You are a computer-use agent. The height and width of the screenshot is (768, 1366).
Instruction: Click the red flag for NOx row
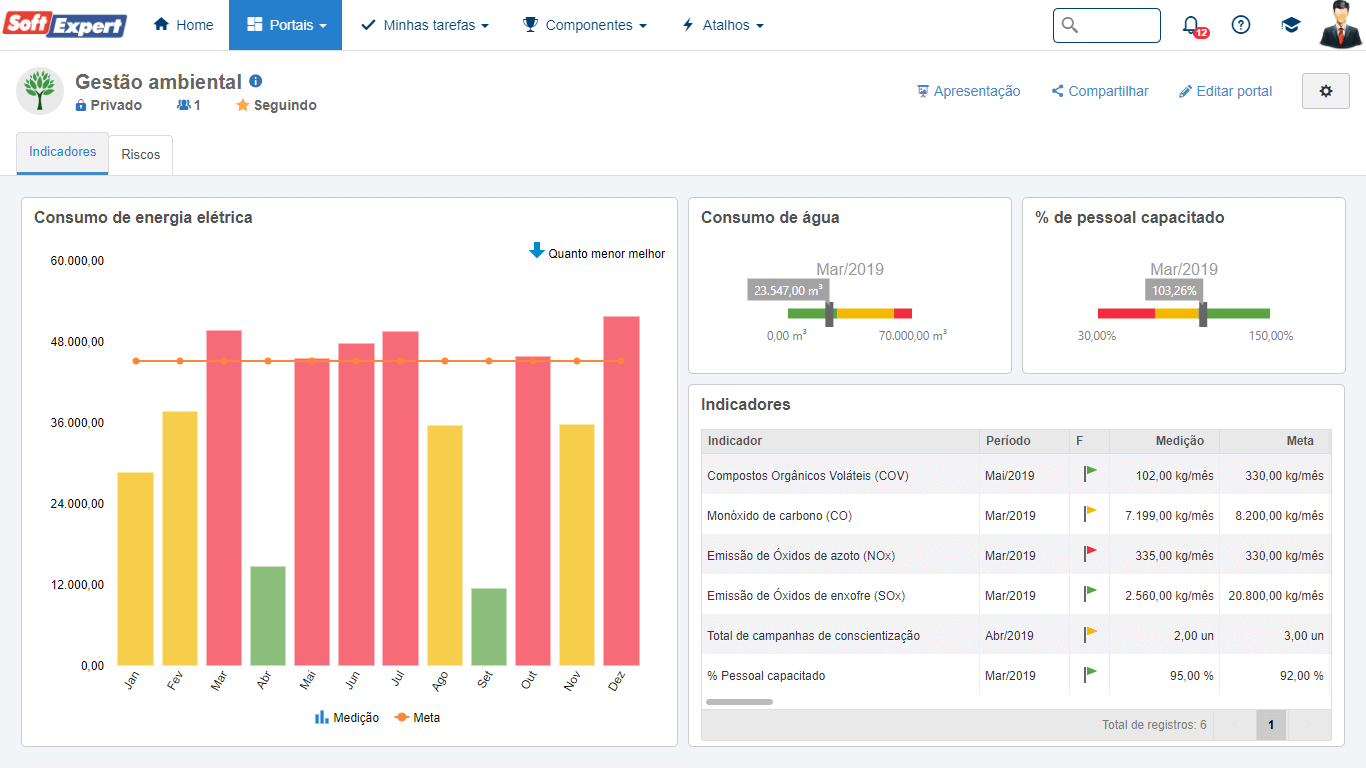(x=1090, y=554)
